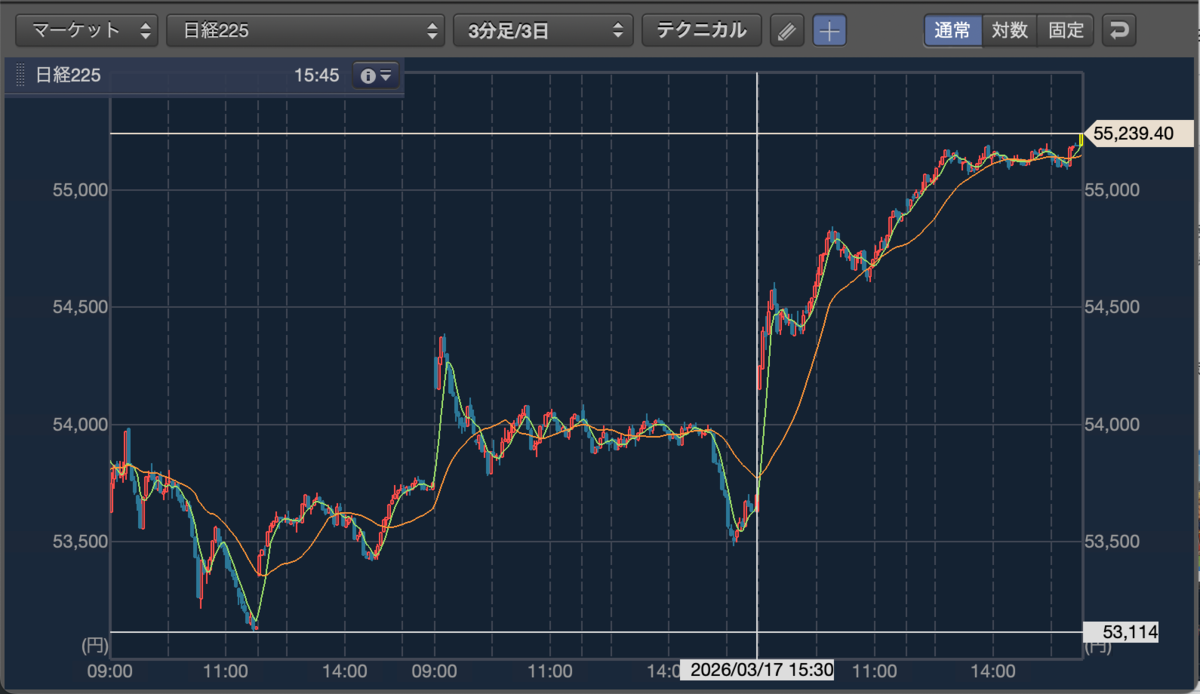The width and height of the screenshot is (1200, 694).
Task: Click the 53,114 low price label
Action: click(1121, 631)
